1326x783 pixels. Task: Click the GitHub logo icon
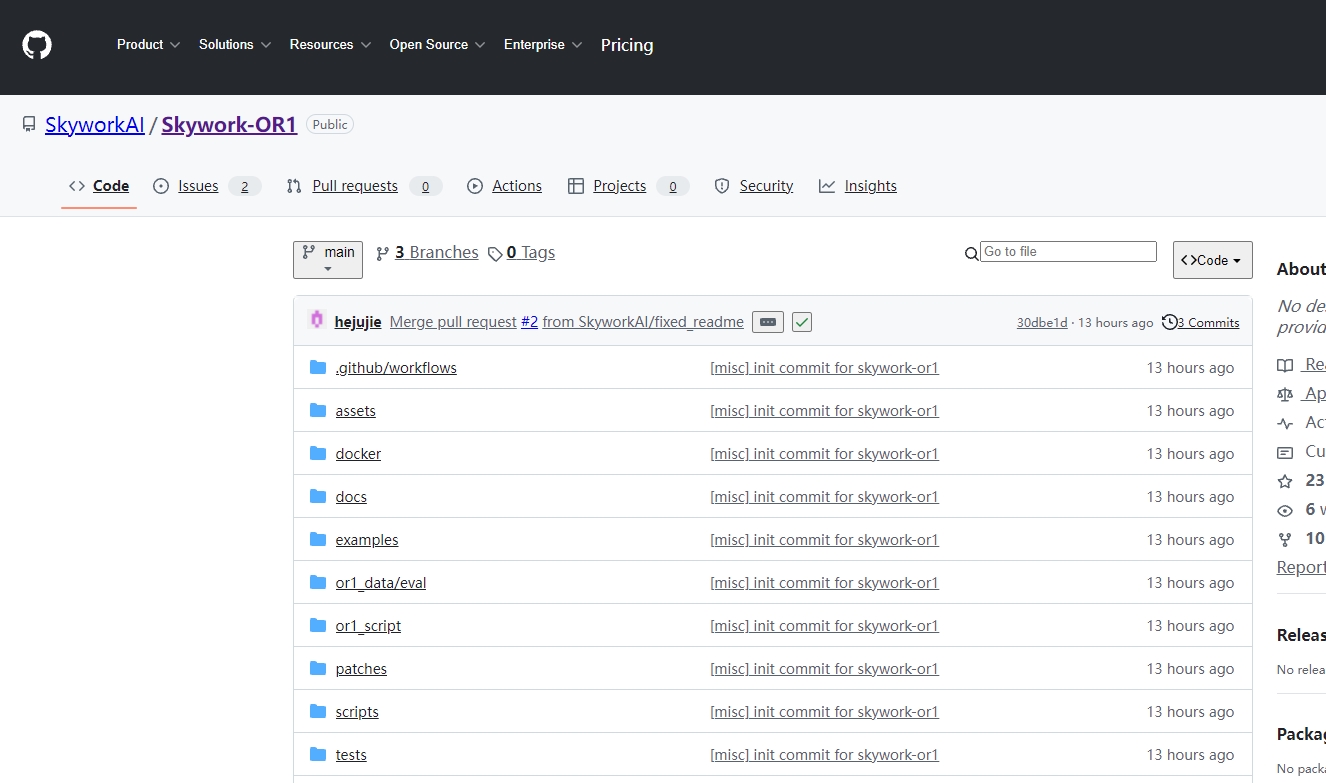pyautogui.click(x=37, y=45)
